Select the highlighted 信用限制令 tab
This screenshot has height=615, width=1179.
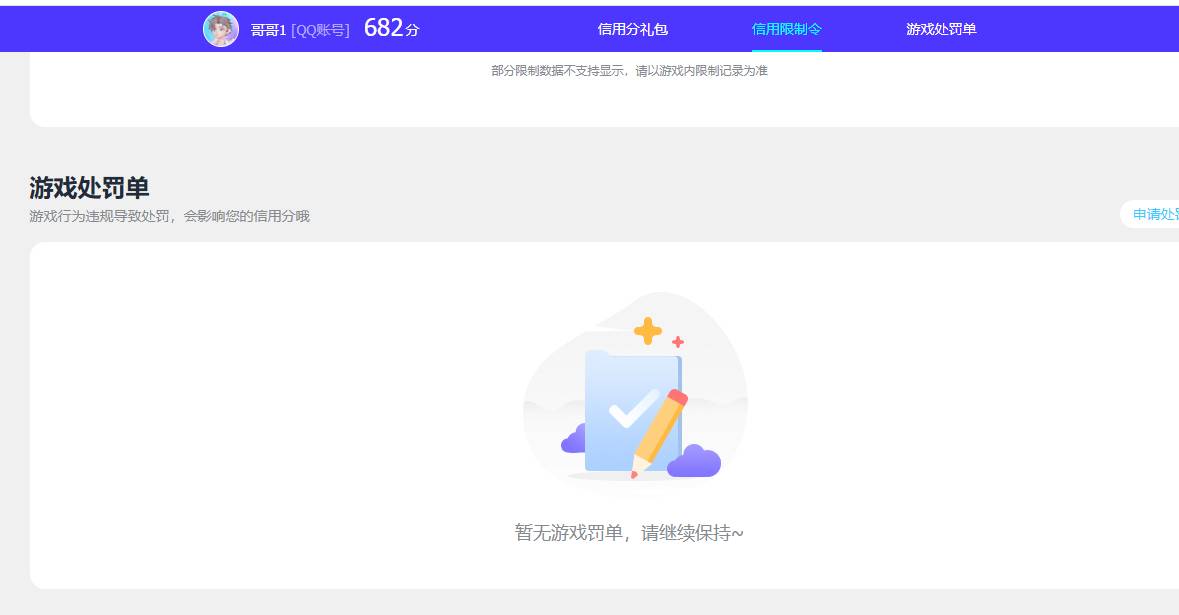(x=786, y=29)
